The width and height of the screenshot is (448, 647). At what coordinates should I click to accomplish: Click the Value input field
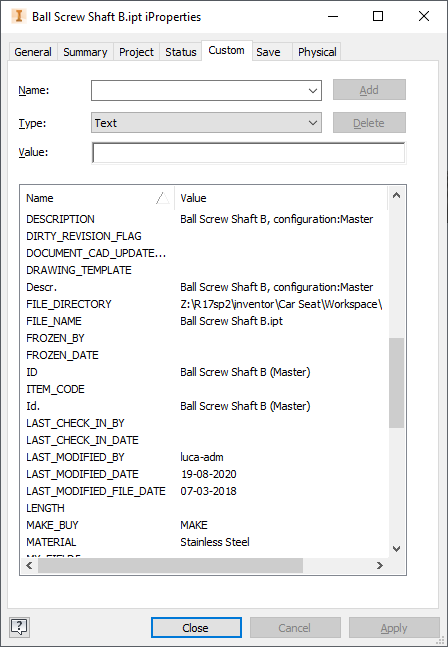(248, 153)
